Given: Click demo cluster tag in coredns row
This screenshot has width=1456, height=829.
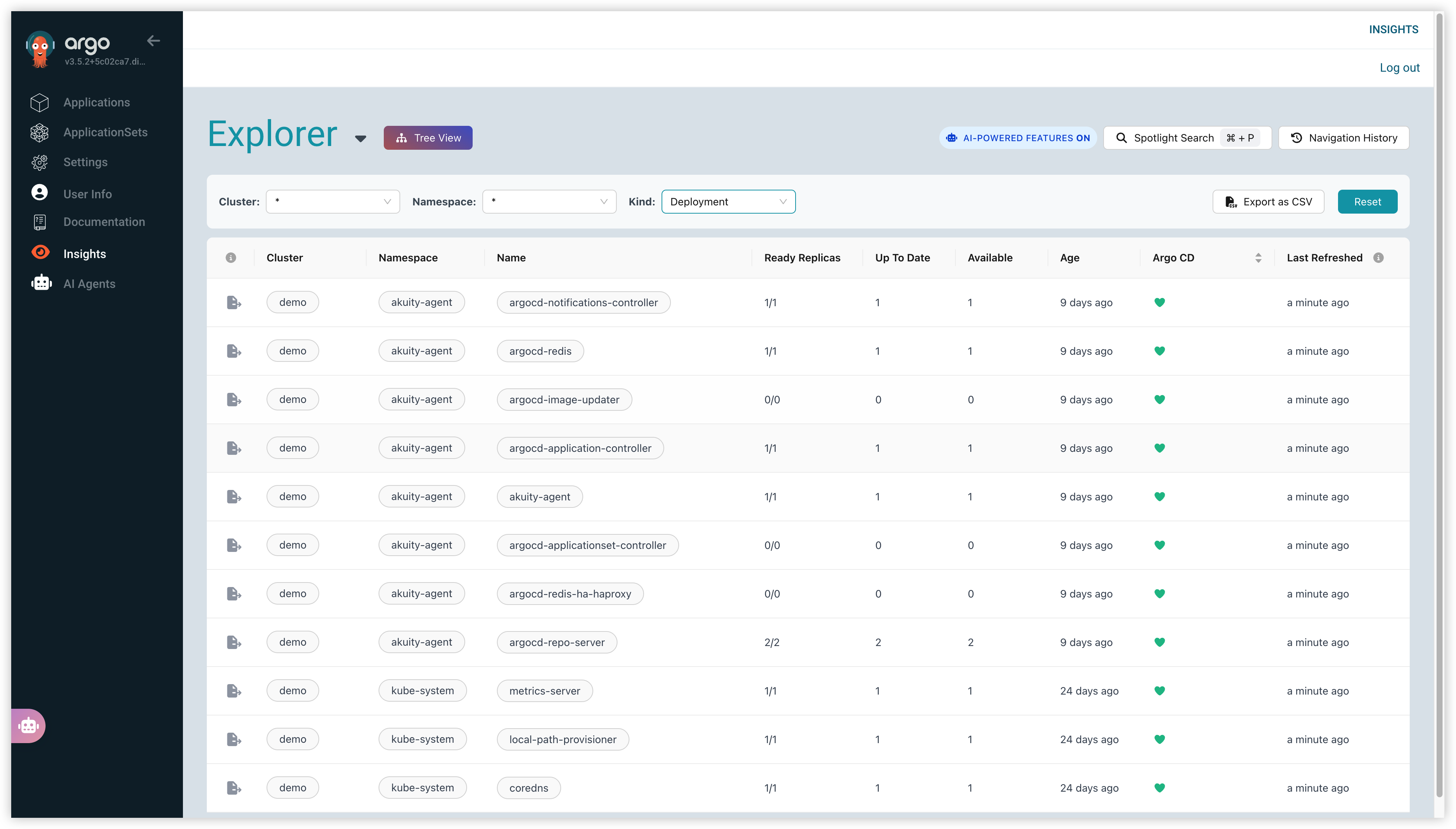Looking at the screenshot, I should coord(293,788).
